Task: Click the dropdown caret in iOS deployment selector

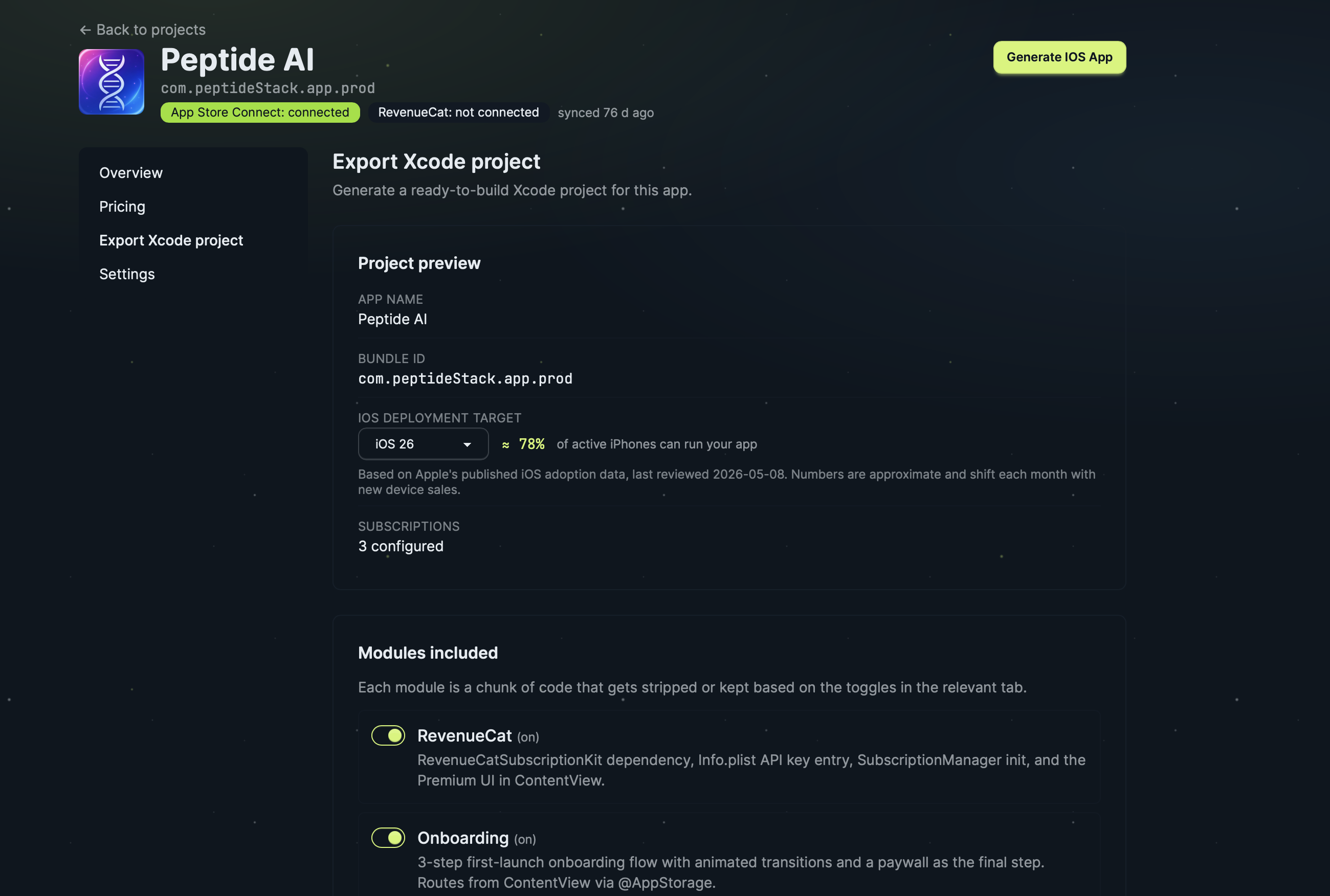Action: [x=467, y=444]
